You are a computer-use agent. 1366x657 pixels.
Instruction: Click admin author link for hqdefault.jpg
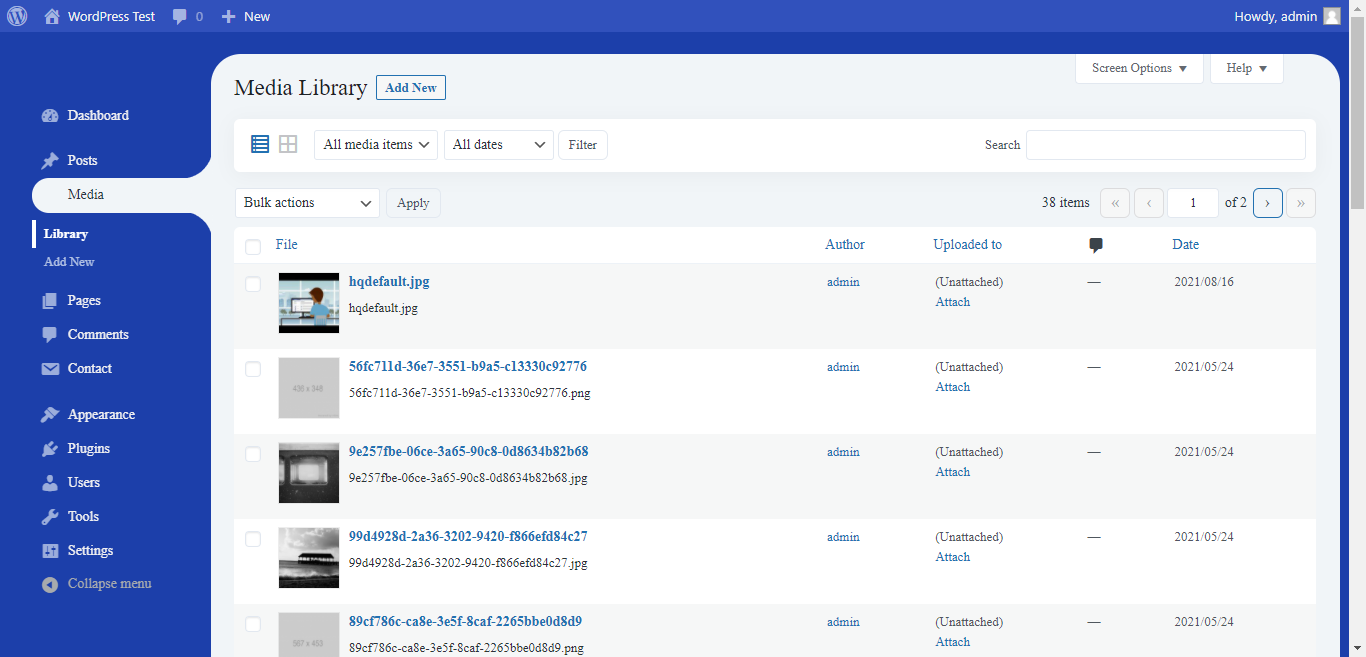click(843, 282)
